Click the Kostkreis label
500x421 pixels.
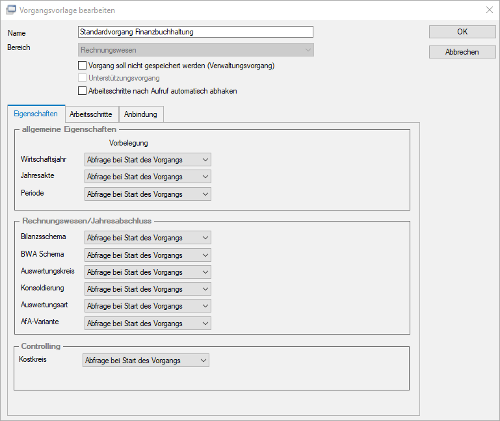tap(33, 359)
